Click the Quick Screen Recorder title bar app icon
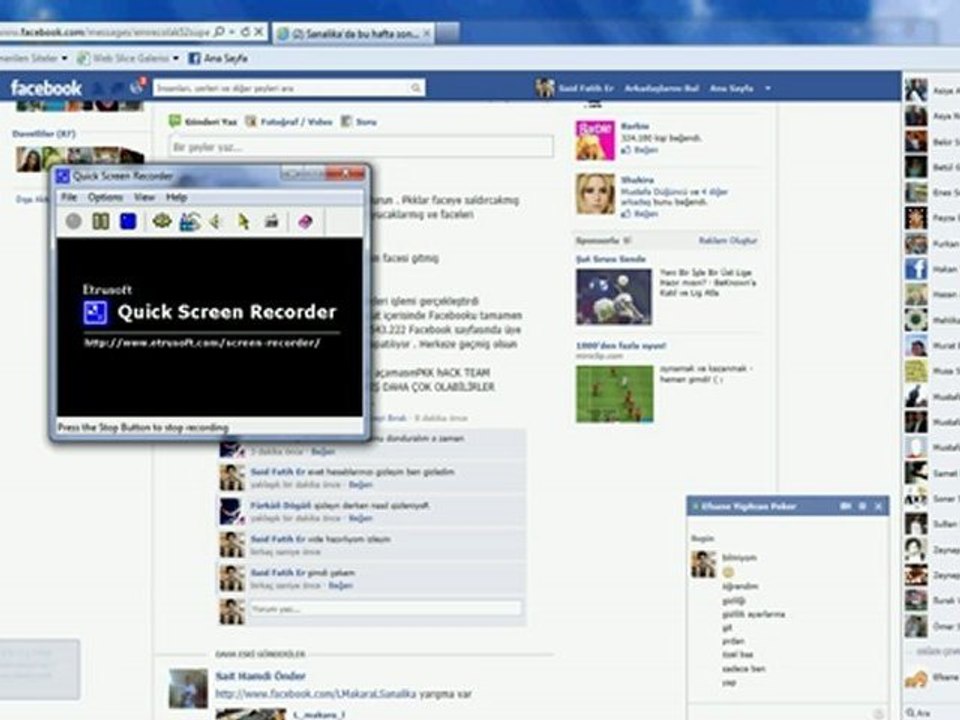The height and width of the screenshot is (720, 960). point(62,176)
